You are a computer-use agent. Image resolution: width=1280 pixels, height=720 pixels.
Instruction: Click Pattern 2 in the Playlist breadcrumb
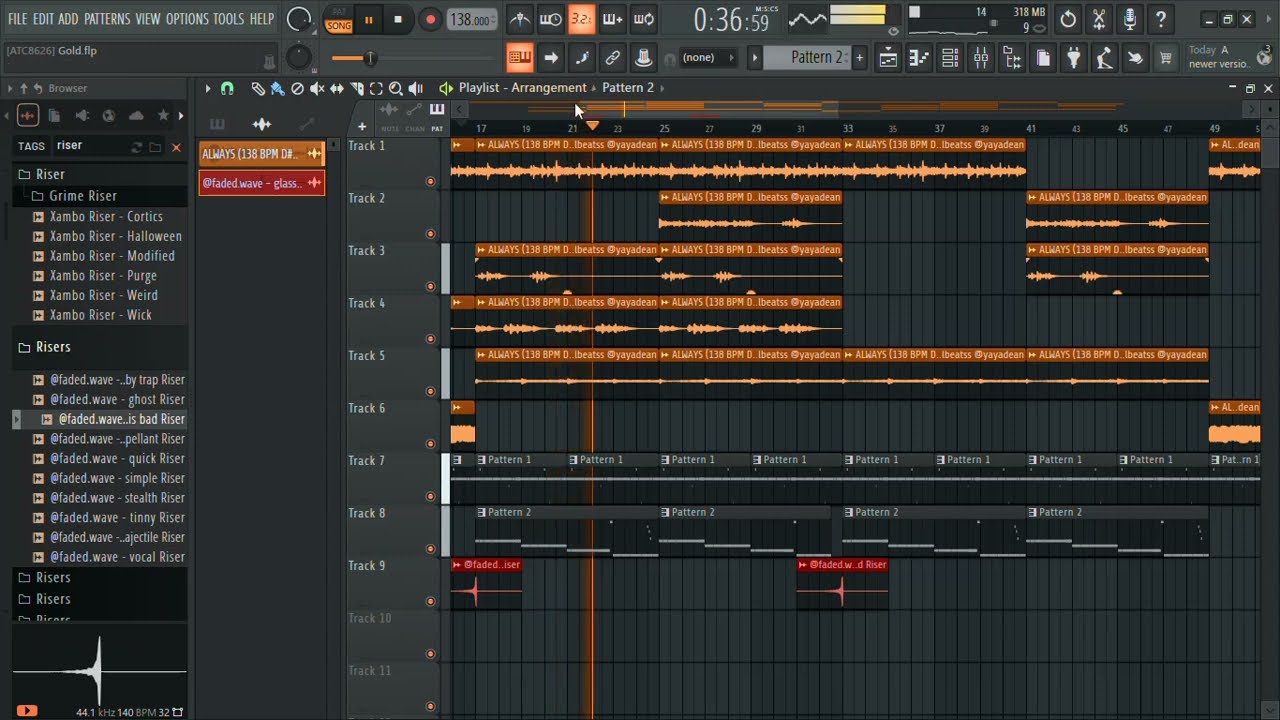(x=627, y=88)
